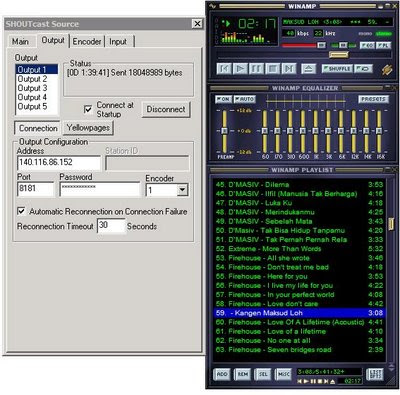Click mini Stop button in playlist footer
The image size is (400, 395).
click(x=320, y=381)
